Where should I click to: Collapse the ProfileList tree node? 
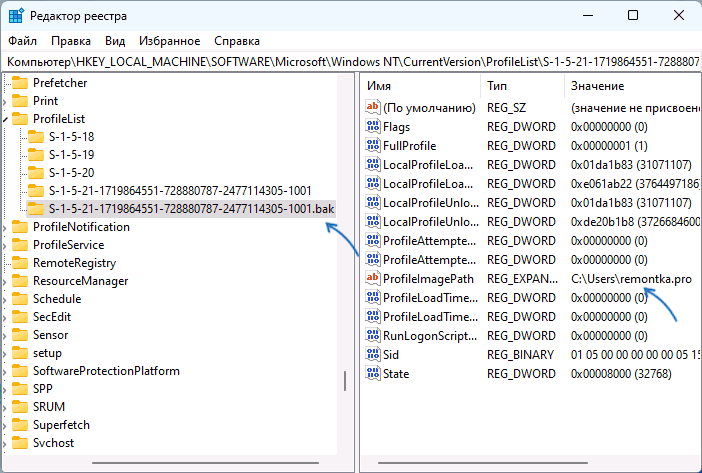point(8,119)
